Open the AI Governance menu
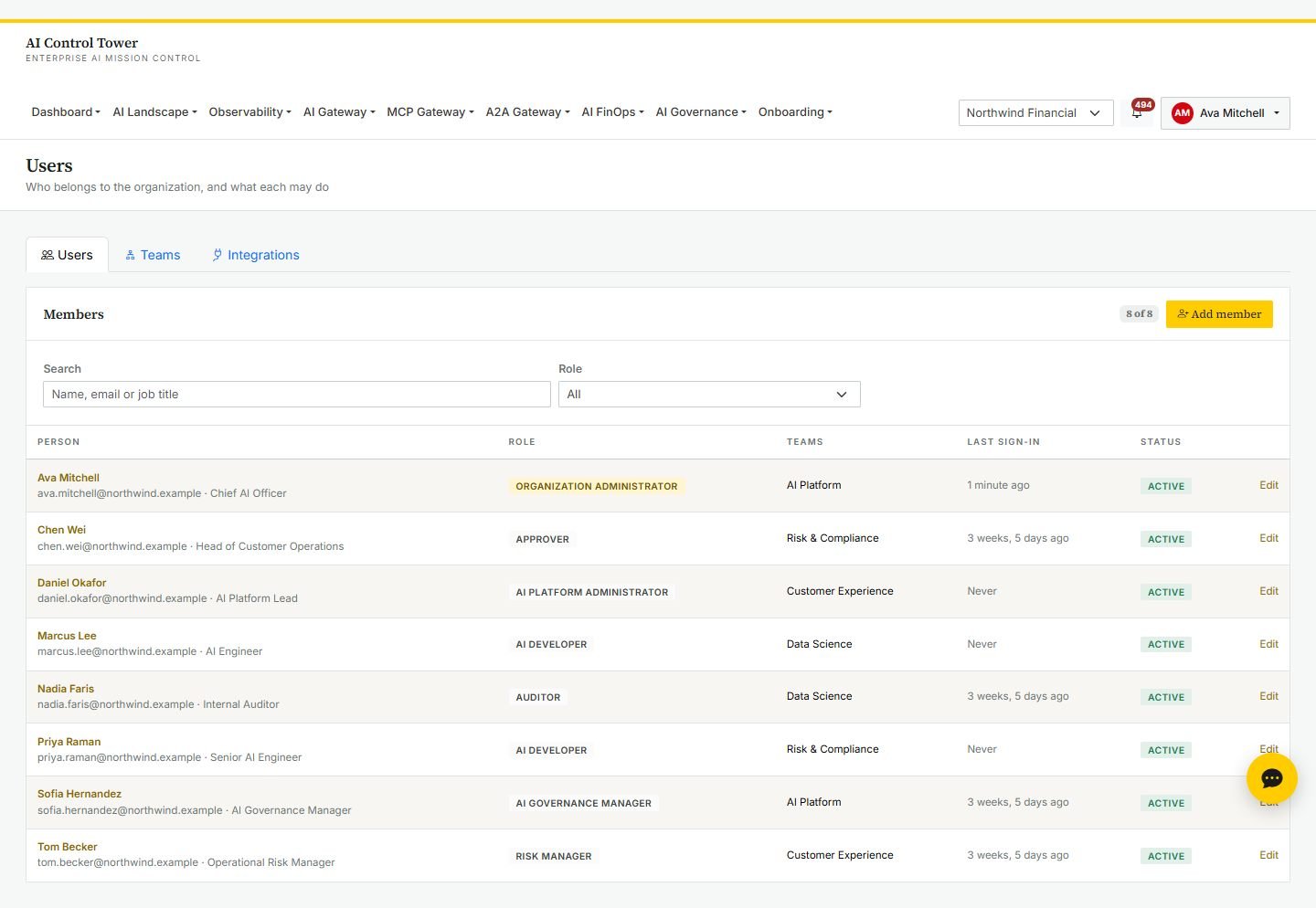This screenshot has width=1316, height=908. point(701,112)
